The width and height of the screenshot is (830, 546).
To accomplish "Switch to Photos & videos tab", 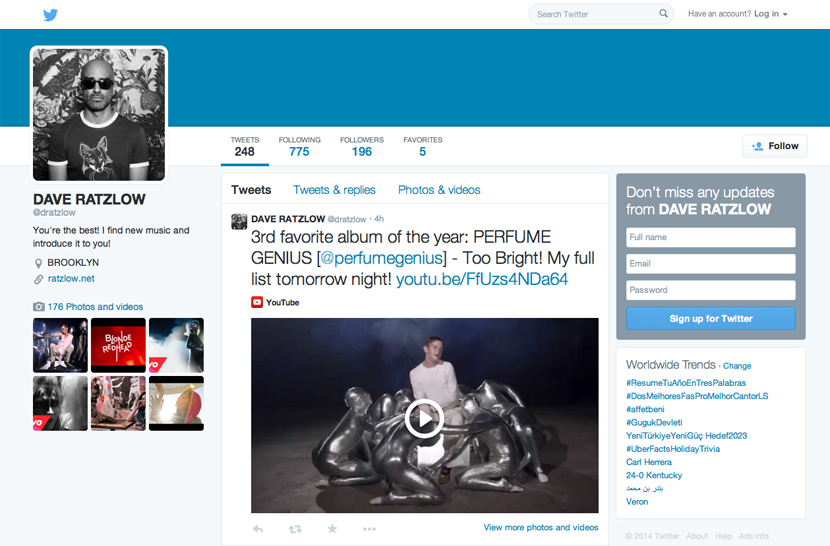I will coord(439,190).
